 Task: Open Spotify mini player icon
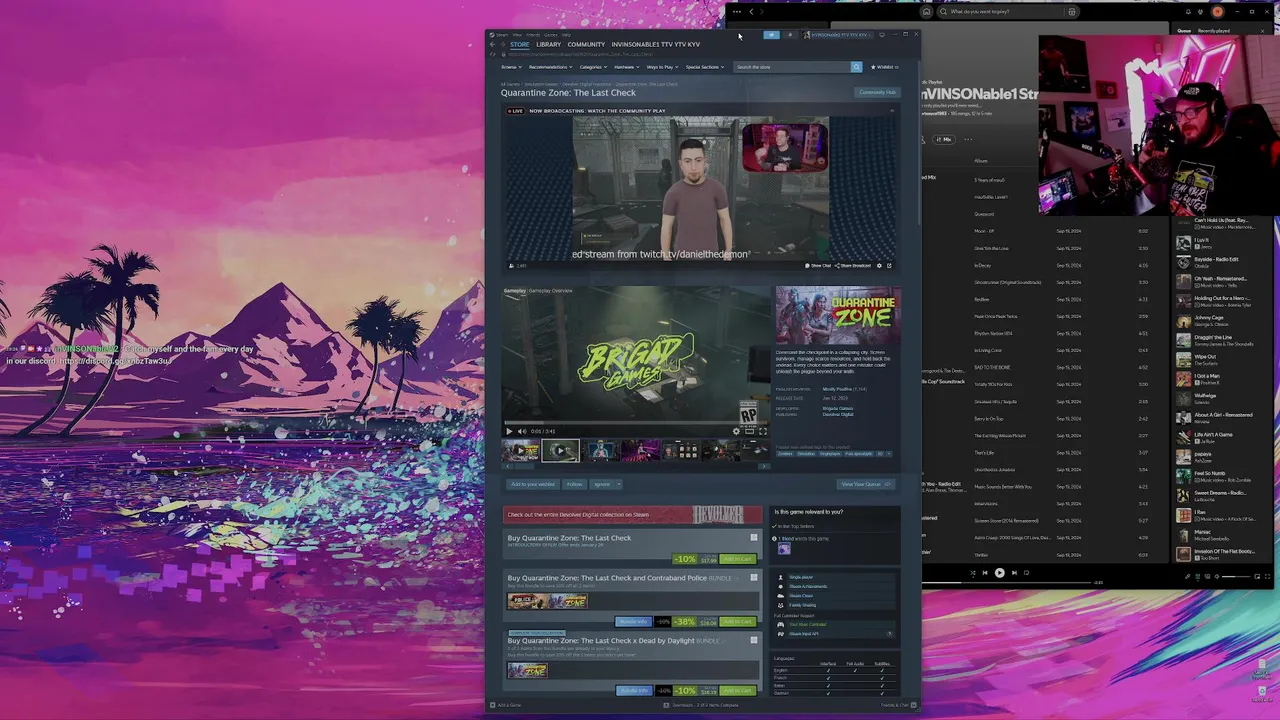click(x=1257, y=577)
